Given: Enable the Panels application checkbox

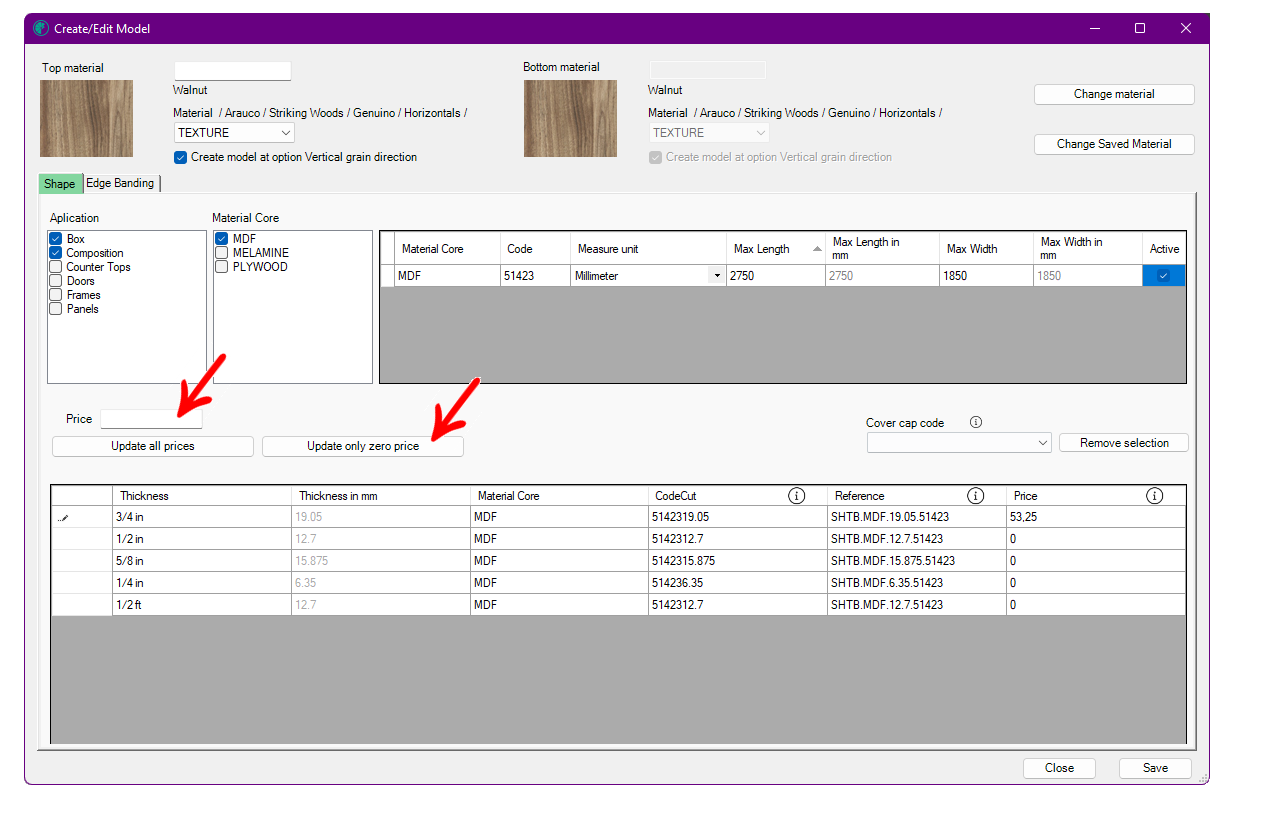Looking at the screenshot, I should point(56,309).
